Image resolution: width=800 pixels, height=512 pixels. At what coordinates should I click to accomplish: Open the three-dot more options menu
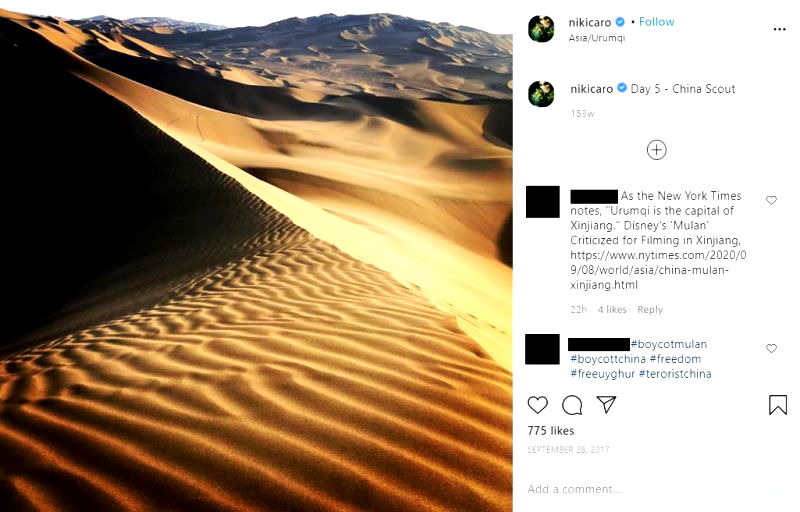779,29
